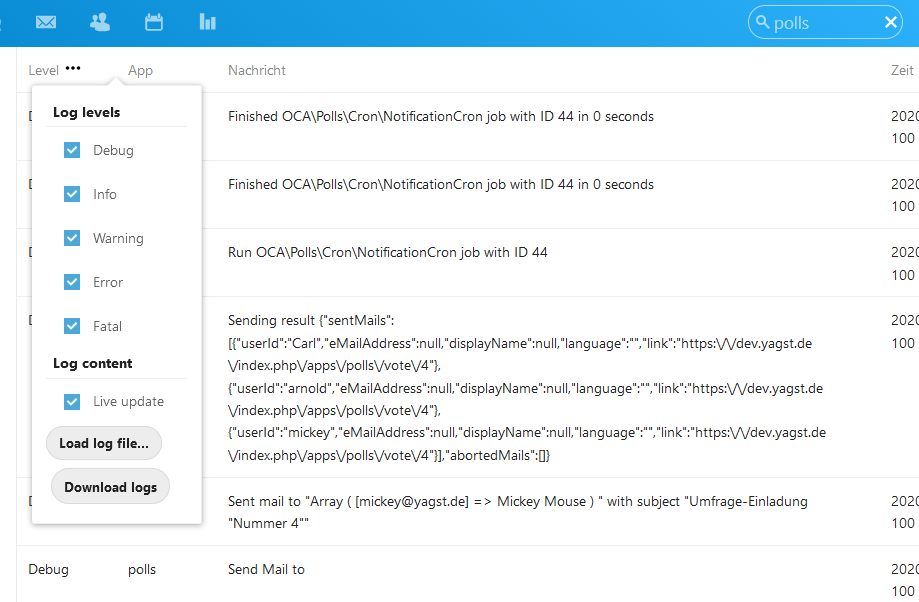The width and height of the screenshot is (919, 602).
Task: Click the polls app cell in last row
Action: tap(142, 570)
